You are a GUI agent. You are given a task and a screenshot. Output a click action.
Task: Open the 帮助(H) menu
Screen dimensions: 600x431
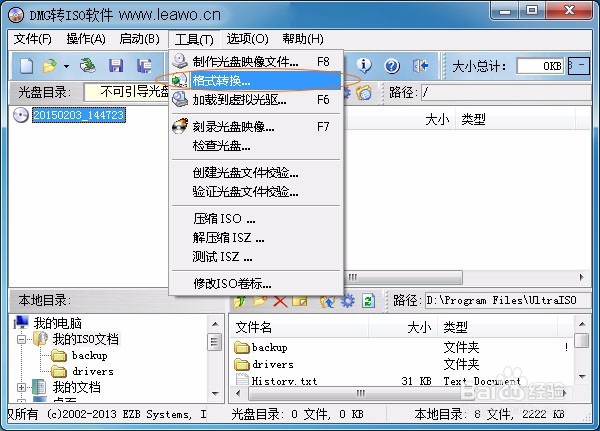(x=302, y=39)
